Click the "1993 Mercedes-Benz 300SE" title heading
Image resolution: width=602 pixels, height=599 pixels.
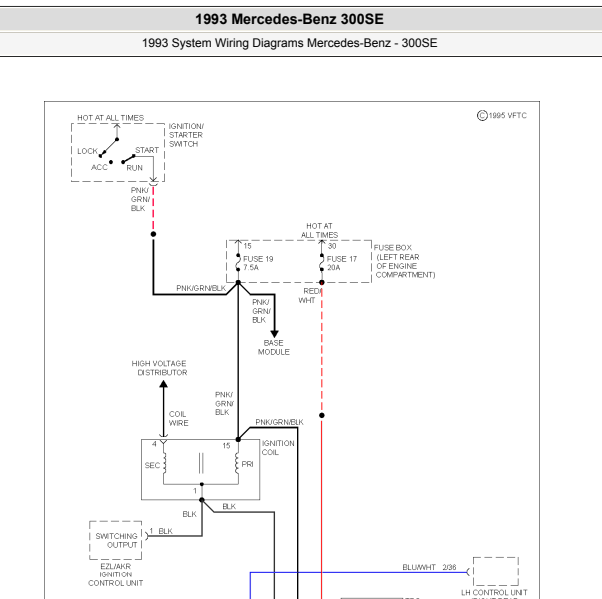click(x=289, y=19)
